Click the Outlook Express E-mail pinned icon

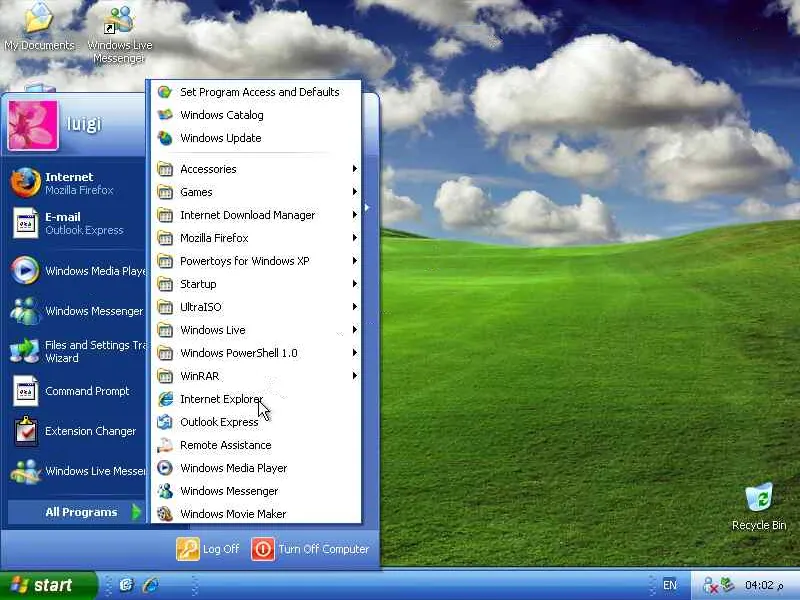tap(25, 223)
